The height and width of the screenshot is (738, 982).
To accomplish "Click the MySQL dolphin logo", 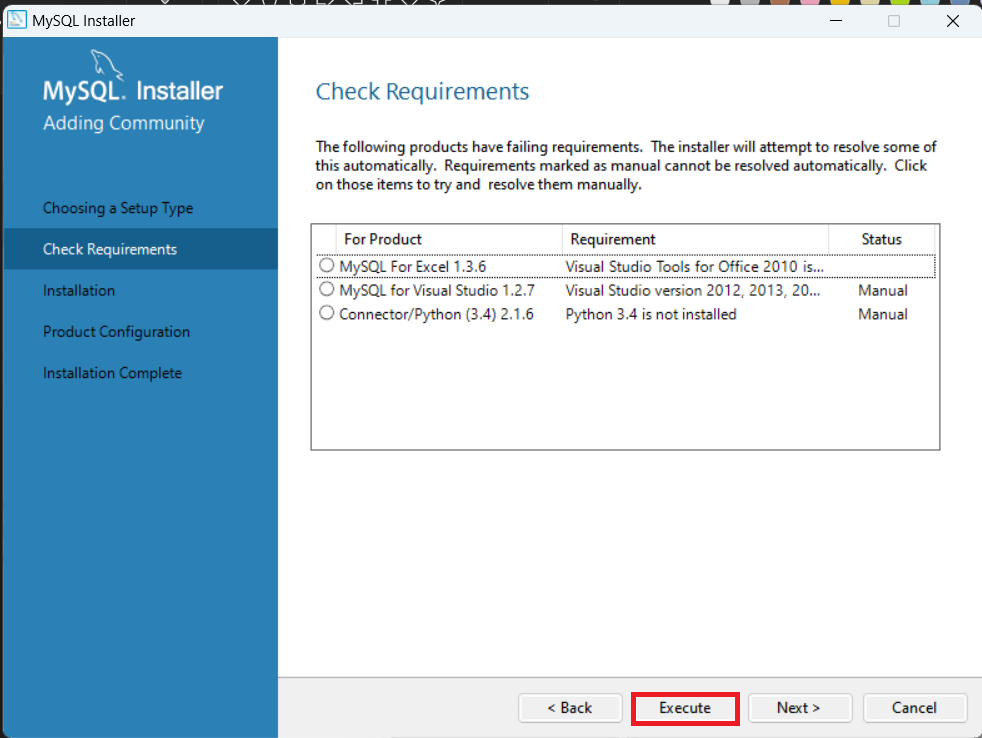I will coord(106,65).
